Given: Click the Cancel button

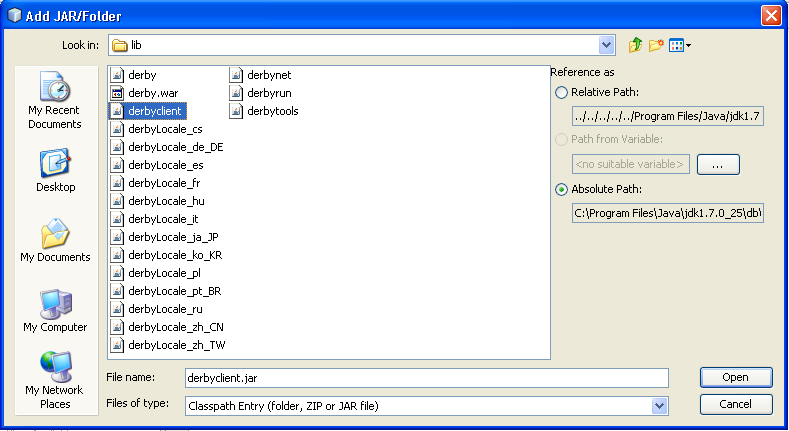Looking at the screenshot, I should pos(736,404).
